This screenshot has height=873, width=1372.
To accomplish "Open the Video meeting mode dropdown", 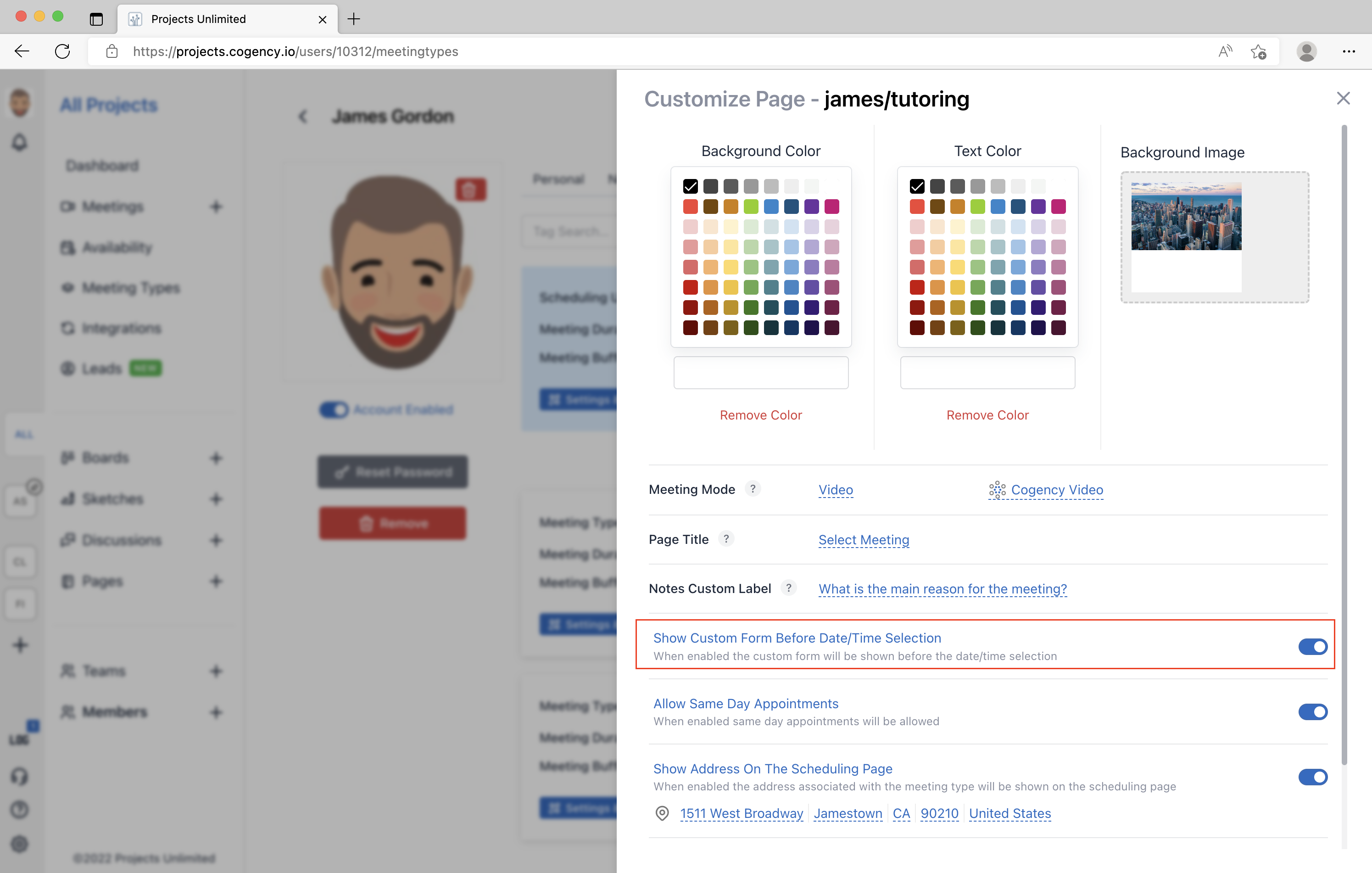I will (x=835, y=489).
